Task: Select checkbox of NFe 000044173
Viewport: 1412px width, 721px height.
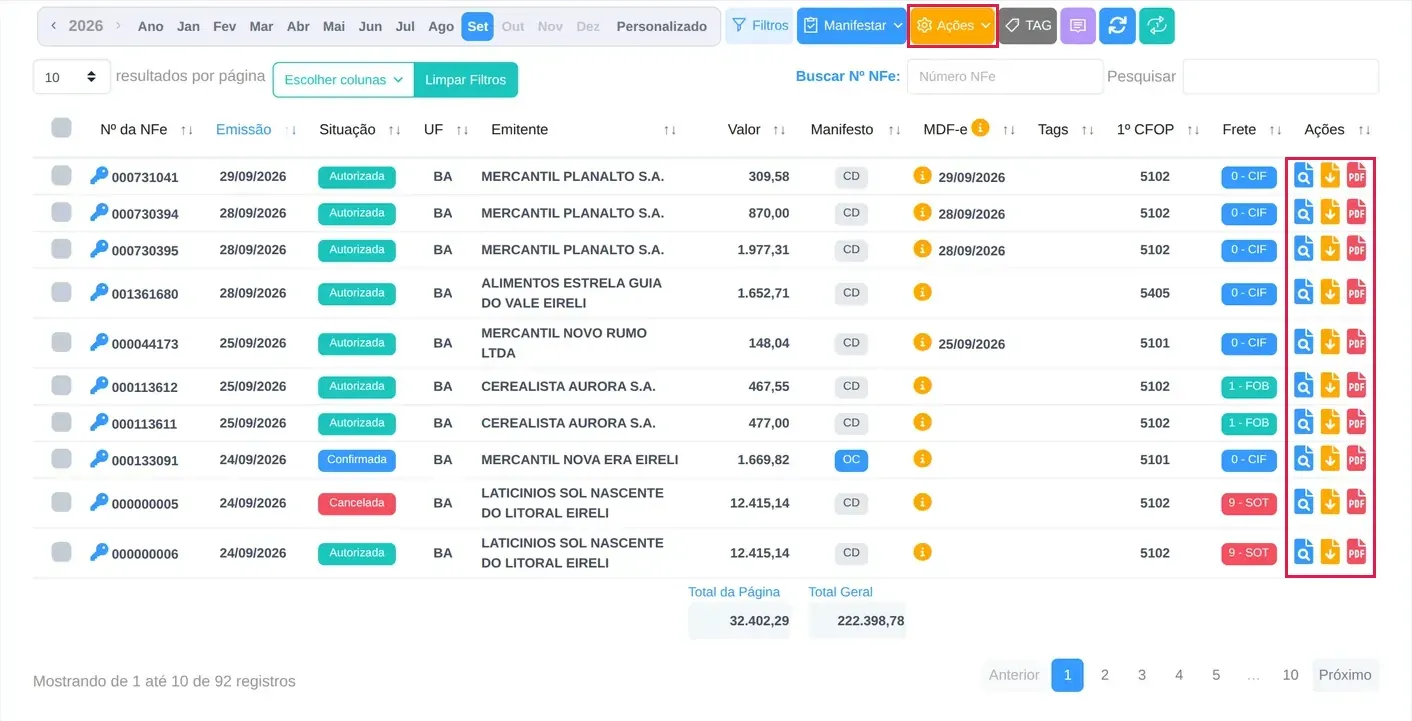Action: tap(62, 342)
